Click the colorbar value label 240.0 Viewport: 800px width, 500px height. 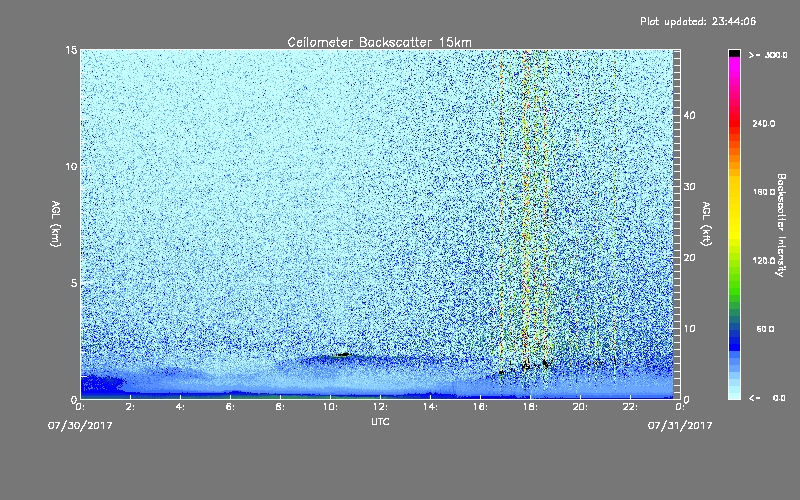(764, 124)
